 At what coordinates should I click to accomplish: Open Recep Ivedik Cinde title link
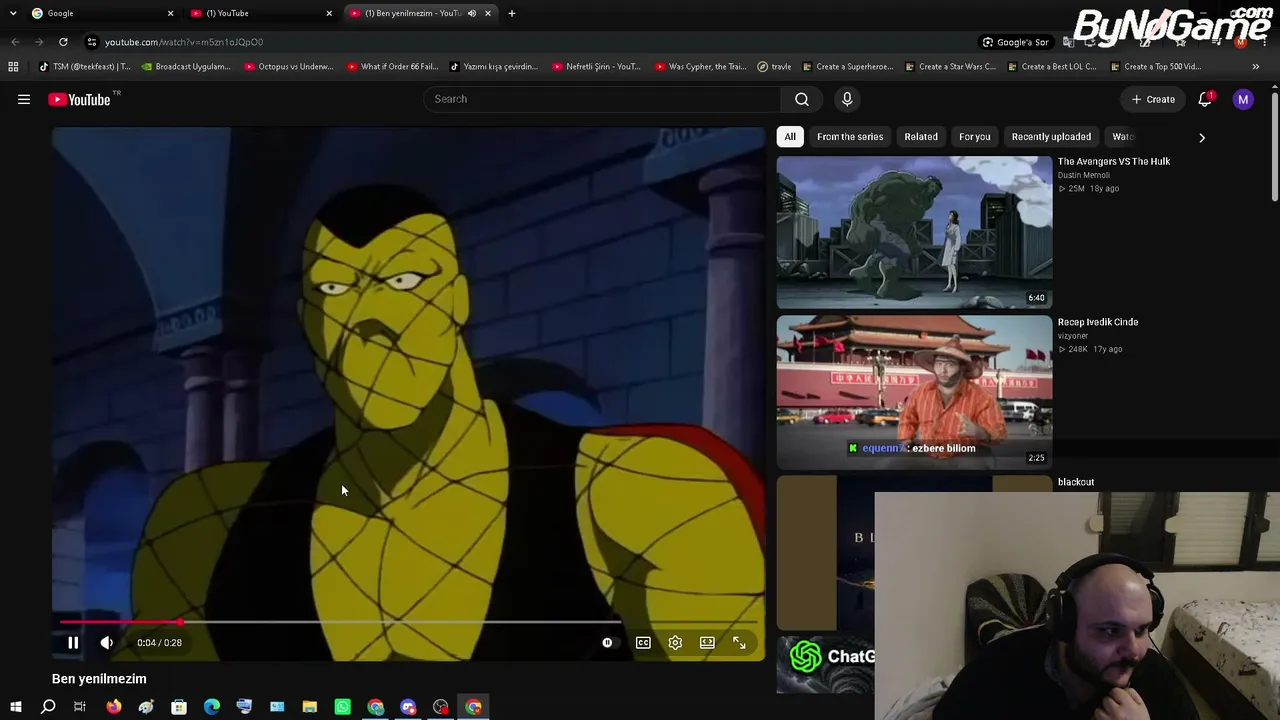tap(1098, 322)
